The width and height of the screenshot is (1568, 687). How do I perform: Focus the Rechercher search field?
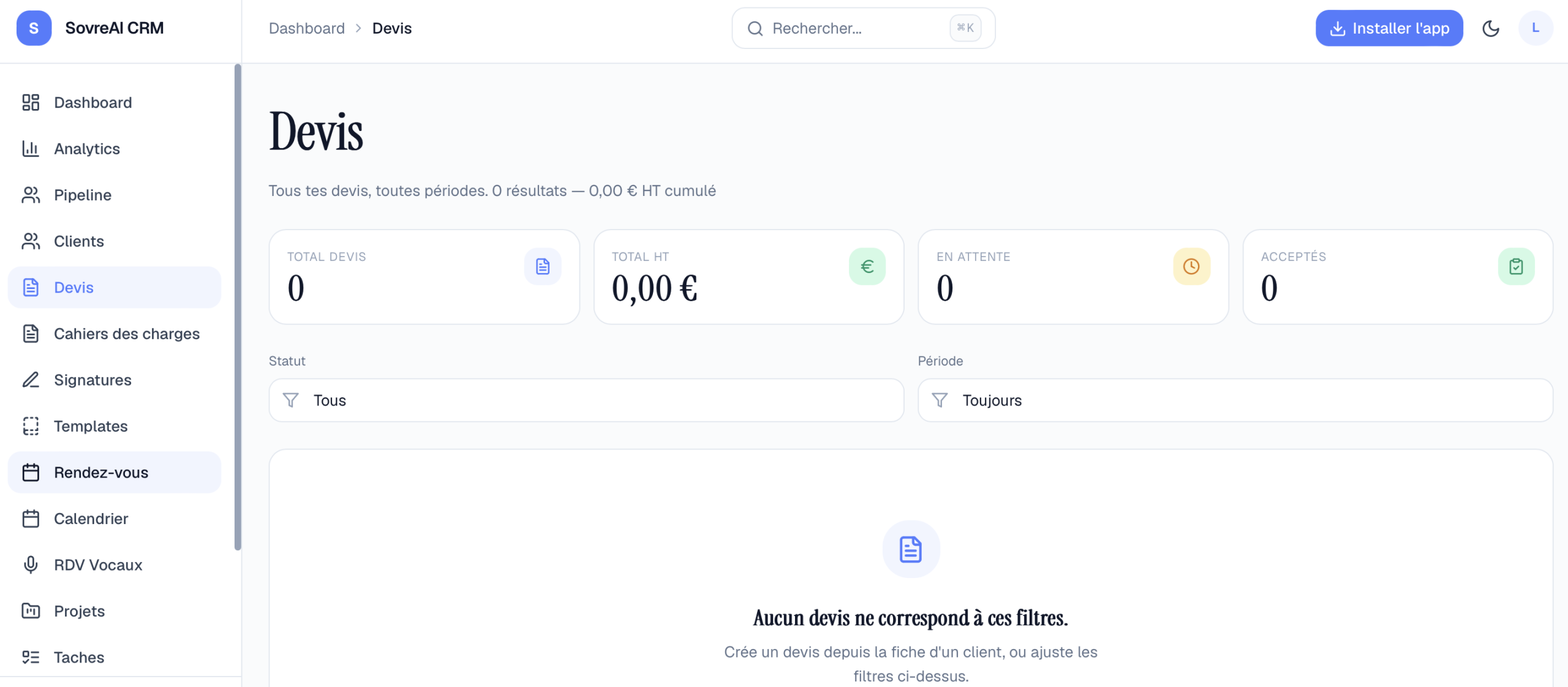[x=863, y=28]
